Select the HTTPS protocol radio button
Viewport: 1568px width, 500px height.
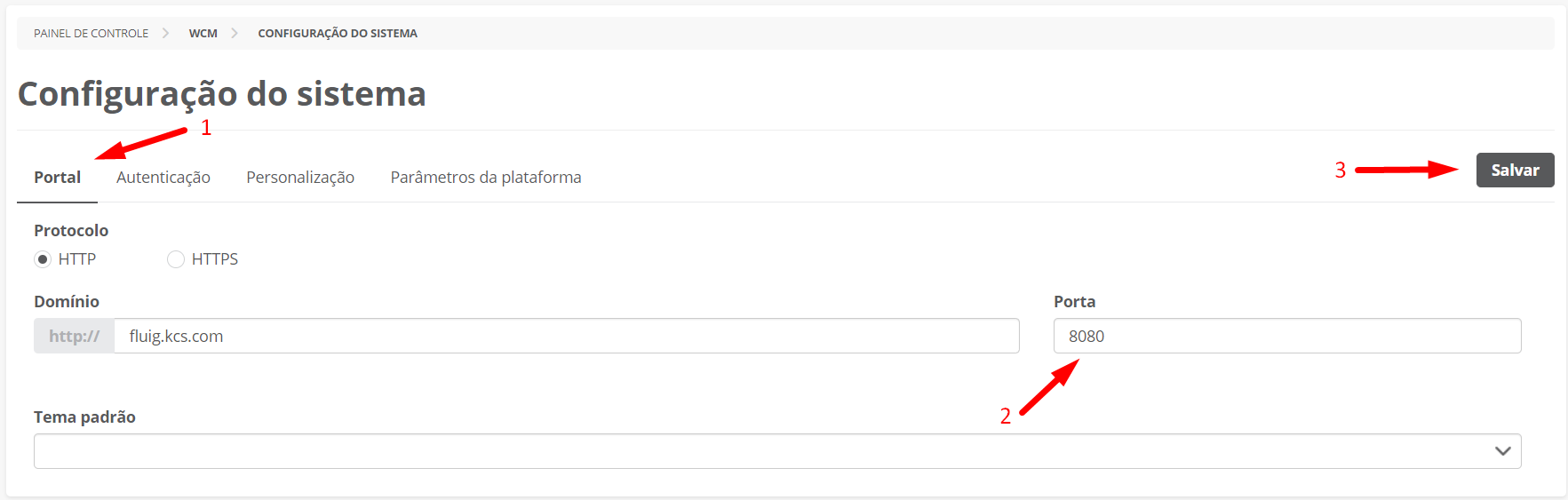pyautogui.click(x=176, y=259)
